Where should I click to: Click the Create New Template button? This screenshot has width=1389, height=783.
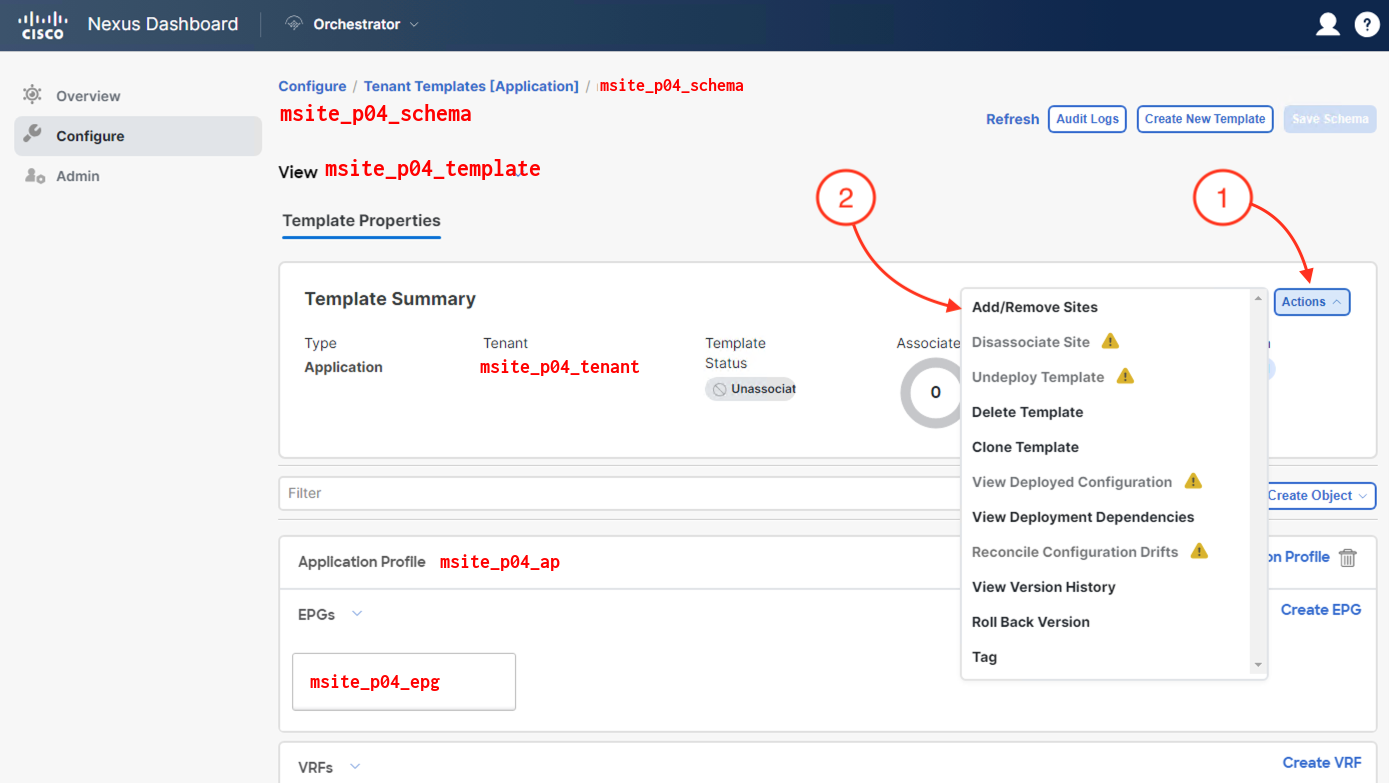1205,119
